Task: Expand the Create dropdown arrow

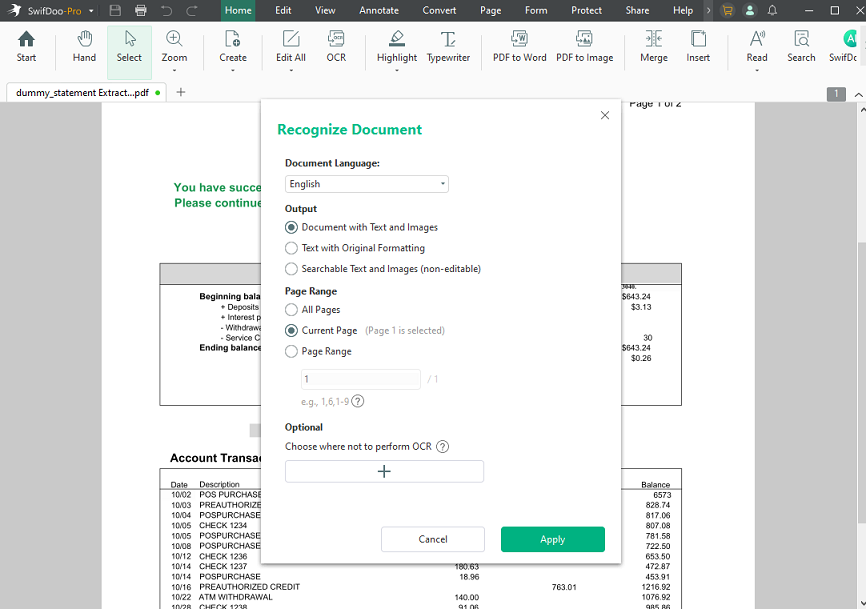Action: pos(233,71)
